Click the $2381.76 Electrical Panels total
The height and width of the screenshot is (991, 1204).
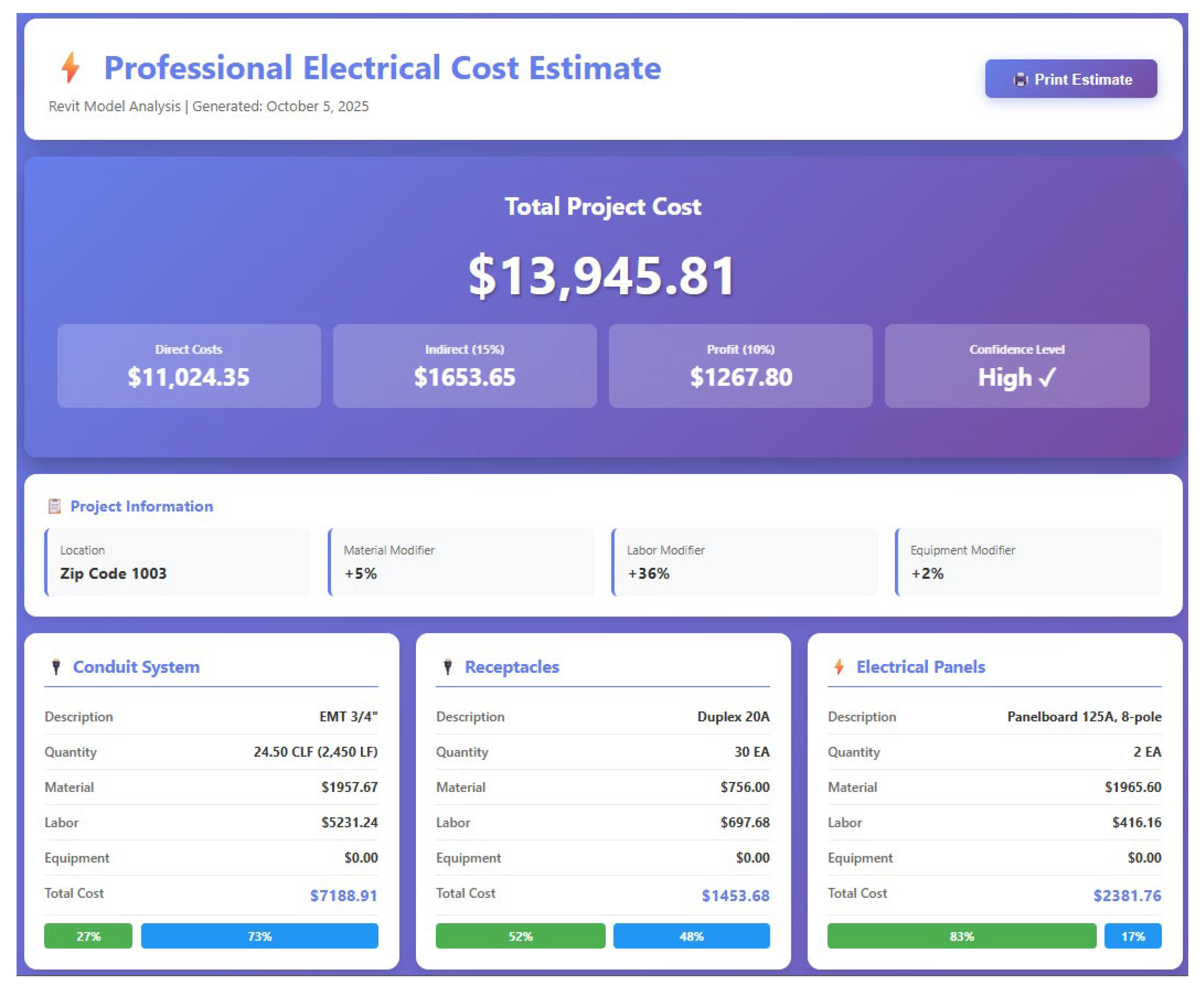pos(1127,895)
